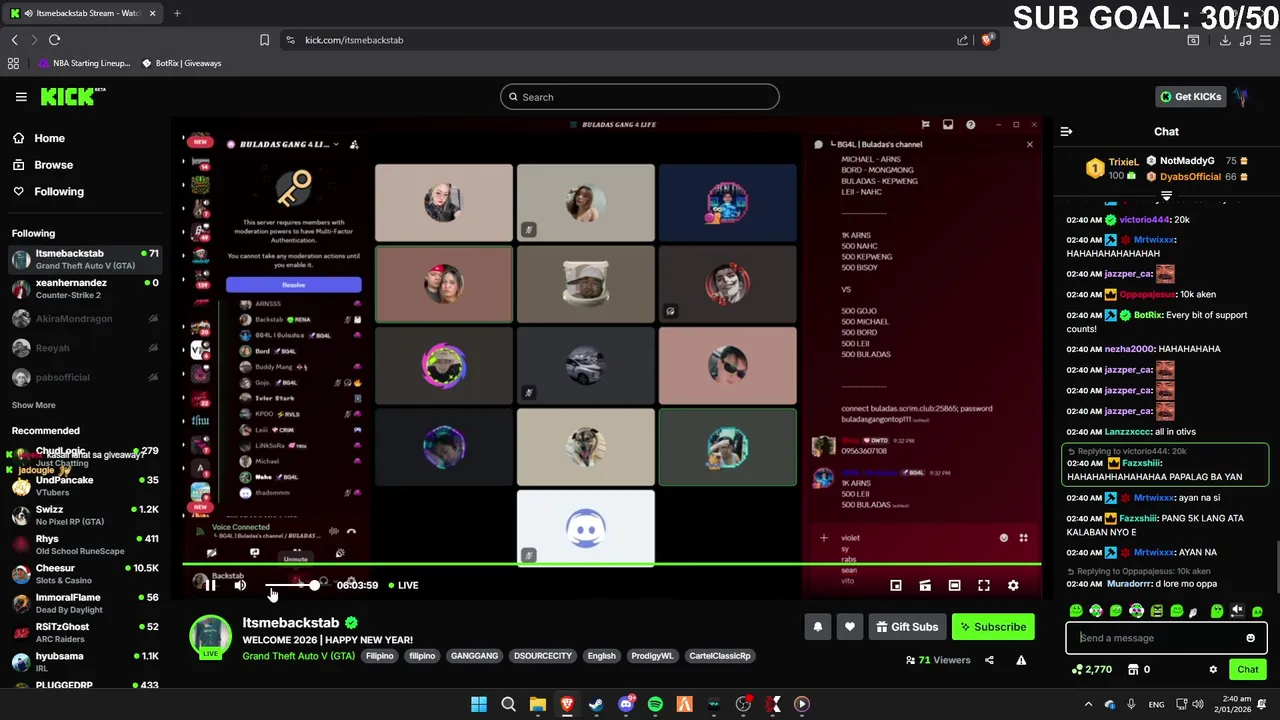The image size is (1280, 720).
Task: Open the user profile avatar menu
Action: point(1241,97)
